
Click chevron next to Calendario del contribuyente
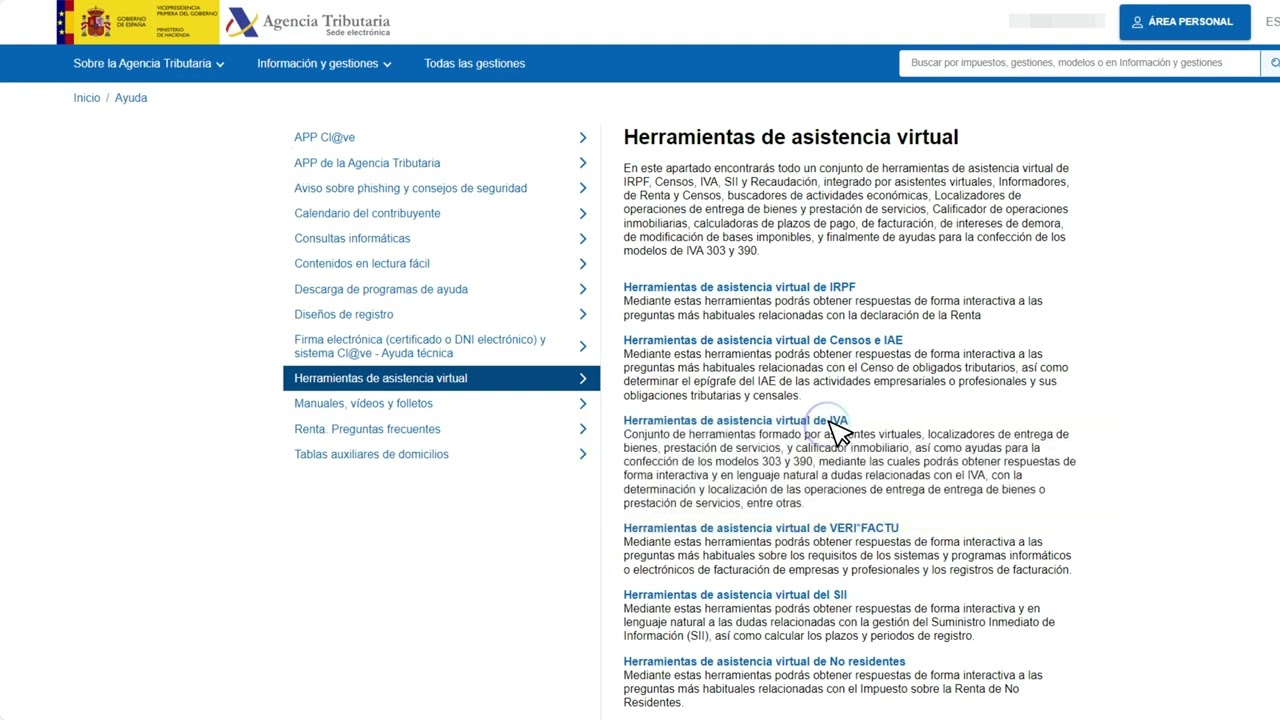tap(583, 213)
